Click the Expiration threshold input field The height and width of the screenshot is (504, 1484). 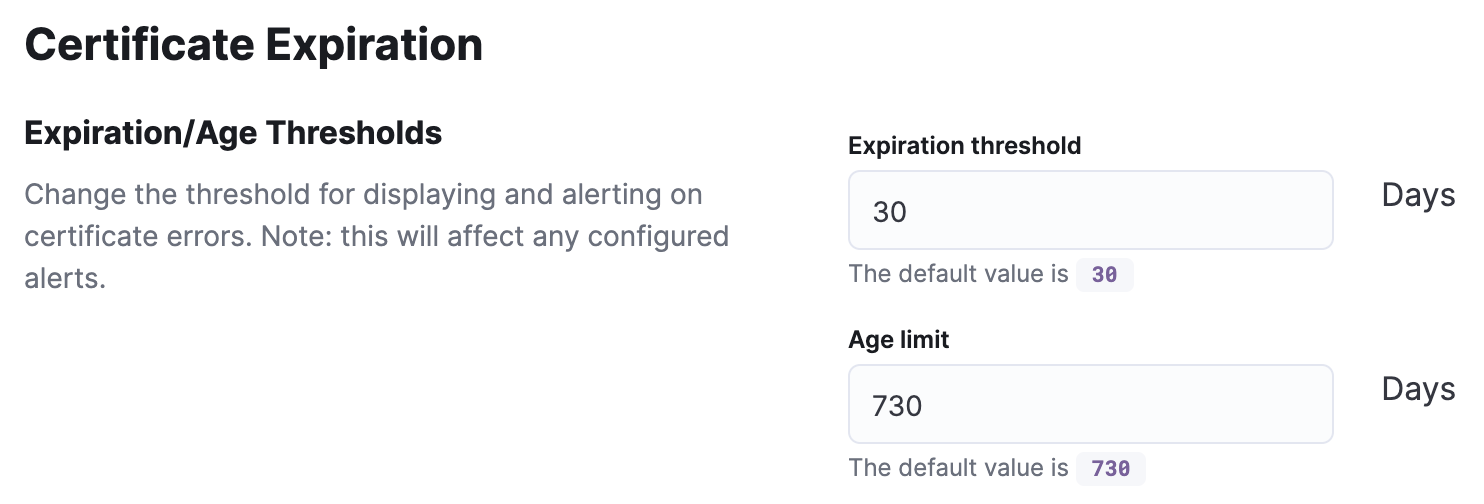[1090, 211]
